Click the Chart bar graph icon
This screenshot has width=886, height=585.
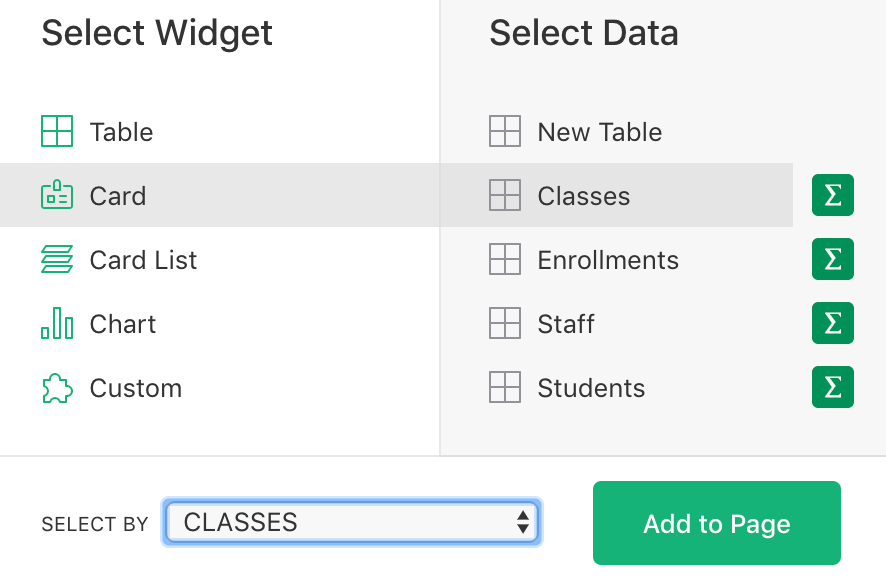click(59, 323)
